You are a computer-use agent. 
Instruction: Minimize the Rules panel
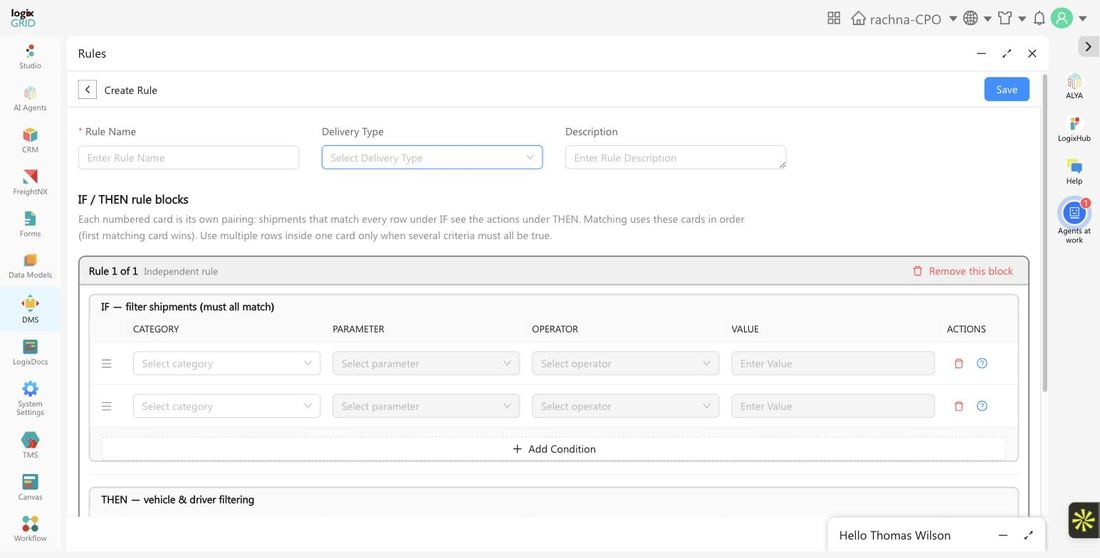[x=981, y=53]
